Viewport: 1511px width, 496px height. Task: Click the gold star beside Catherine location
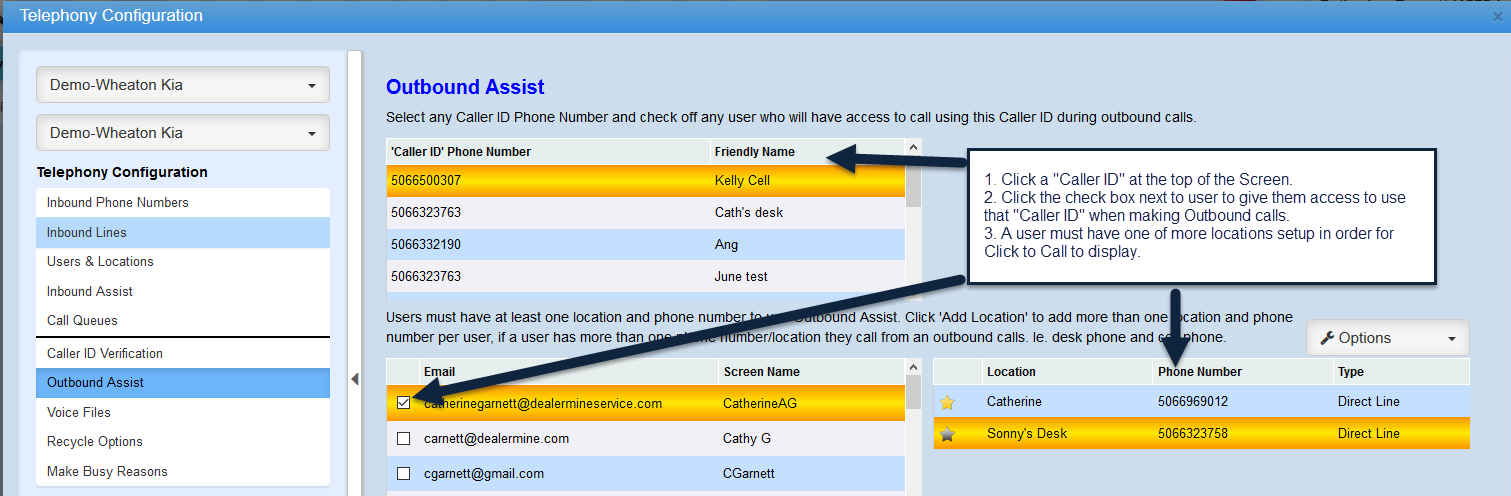tap(947, 402)
